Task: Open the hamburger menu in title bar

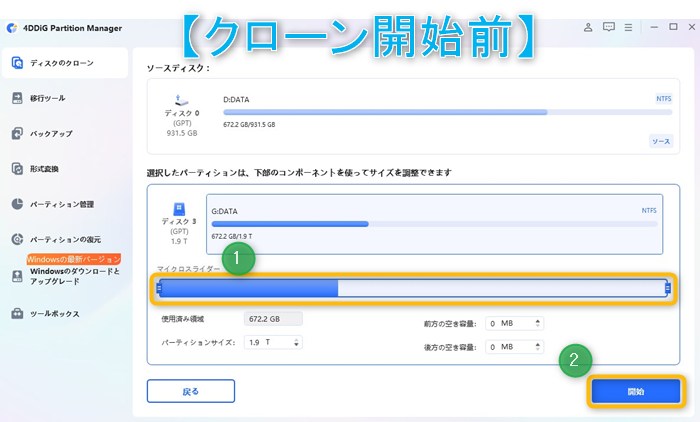Action: 630,28
